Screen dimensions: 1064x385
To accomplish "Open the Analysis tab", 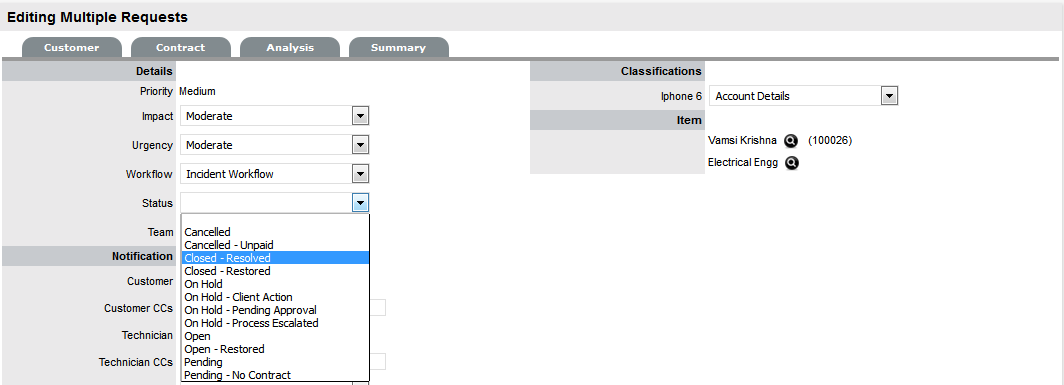I will 290,48.
